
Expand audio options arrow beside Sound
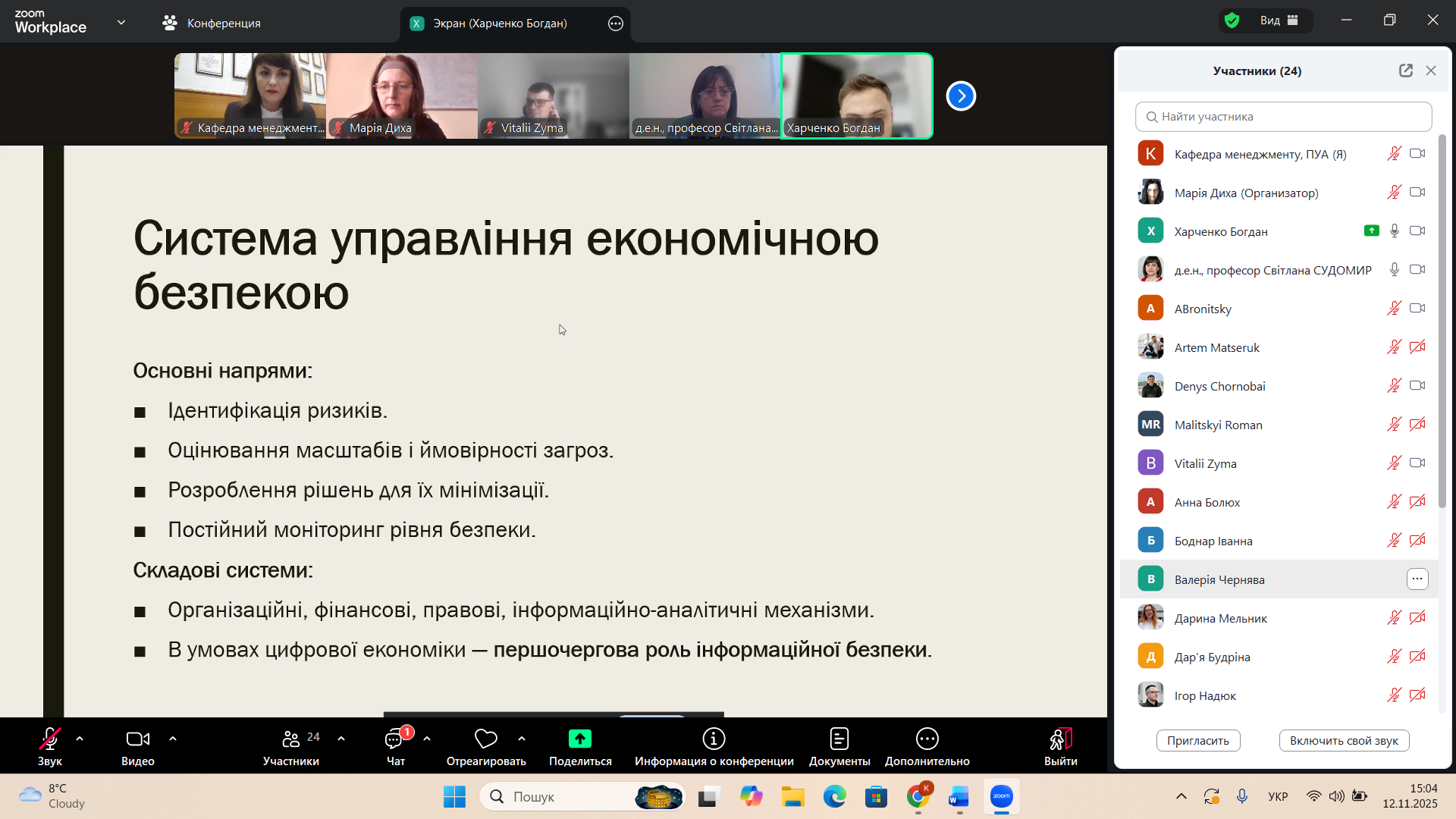coord(80,739)
